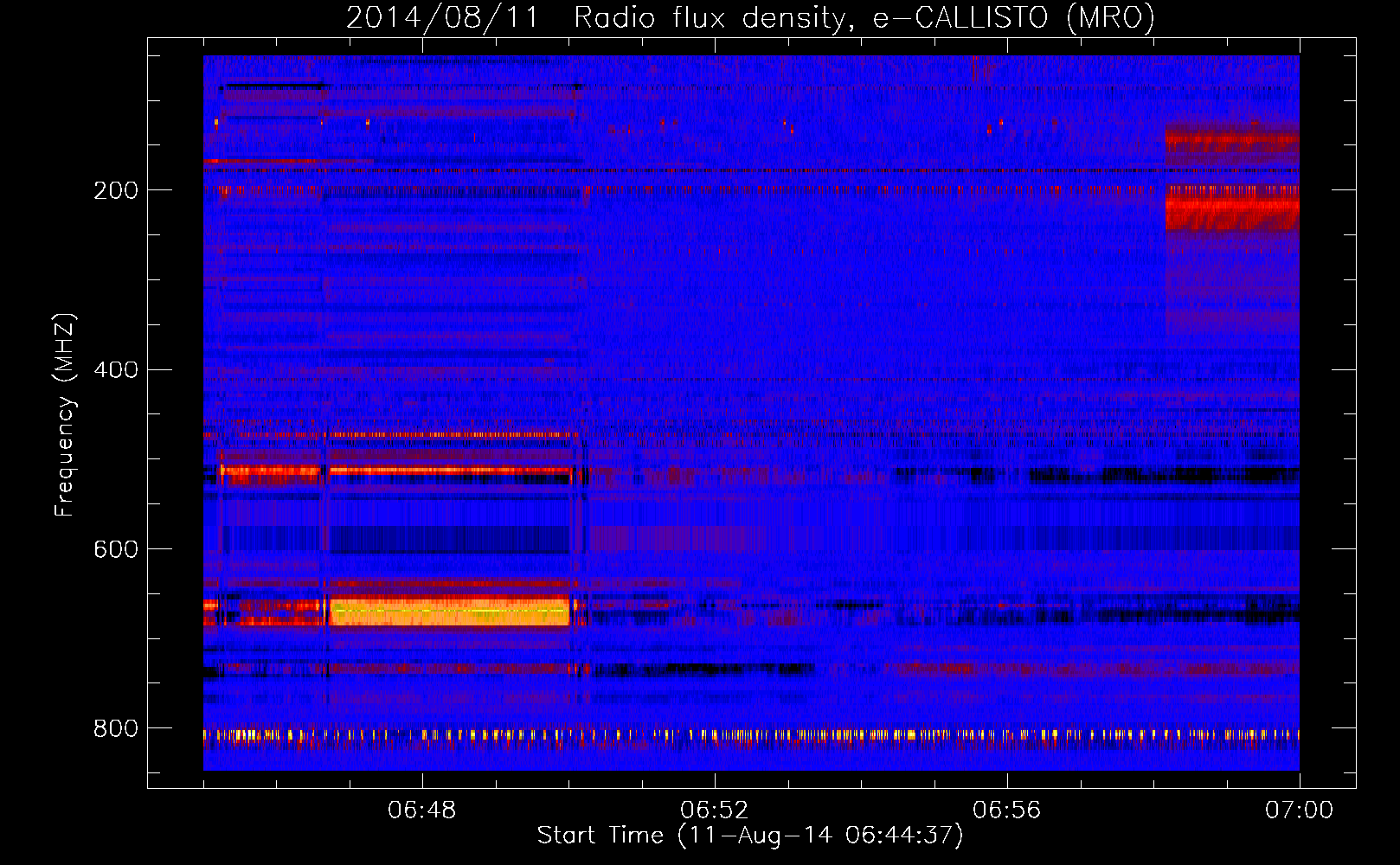Click the yellow dashed interference line near 810 MHz

click(x=751, y=735)
